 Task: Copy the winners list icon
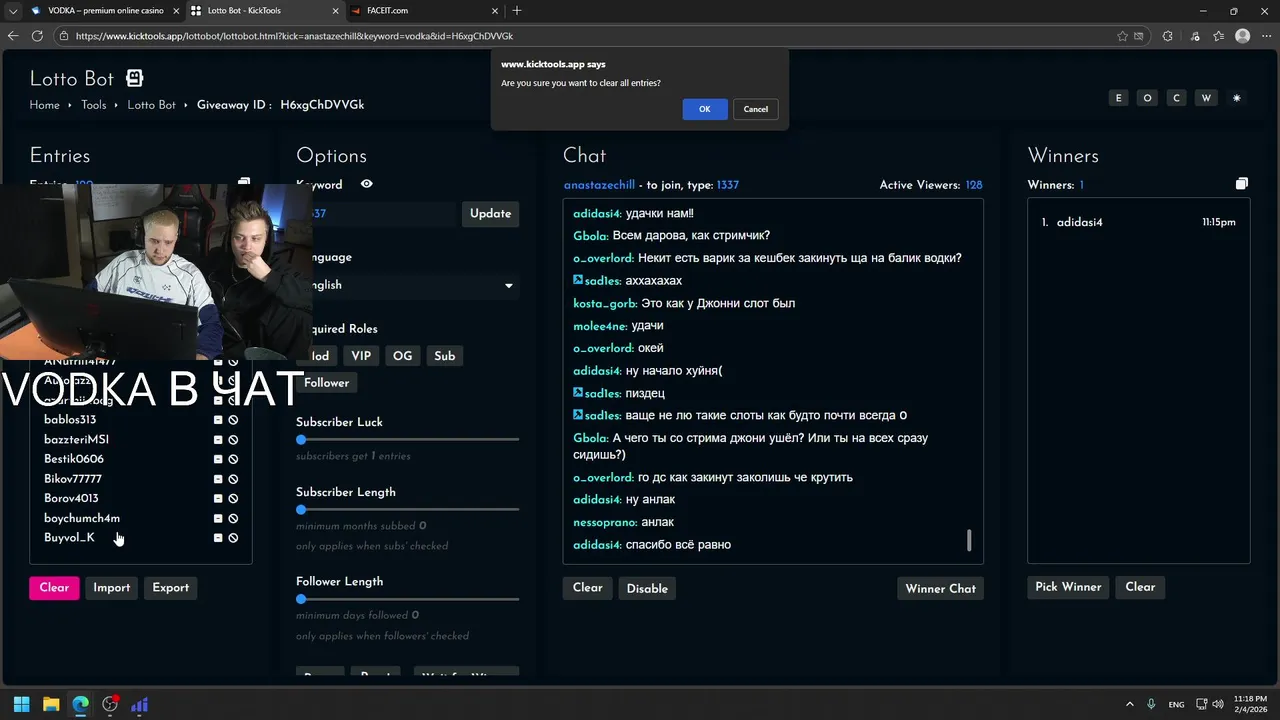1241,184
